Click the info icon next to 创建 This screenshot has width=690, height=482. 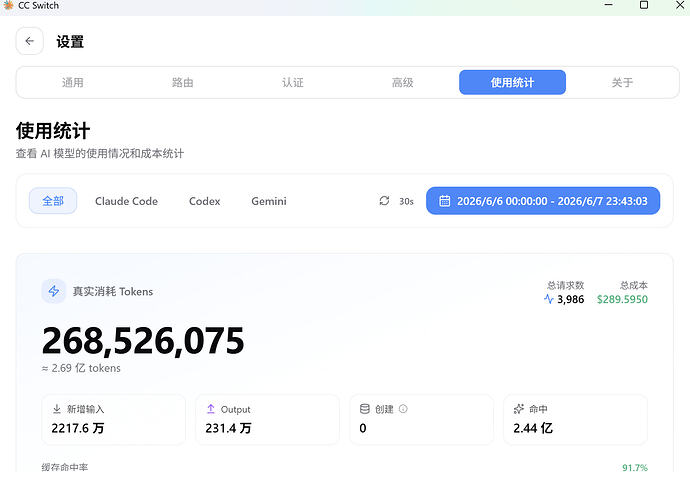403,409
